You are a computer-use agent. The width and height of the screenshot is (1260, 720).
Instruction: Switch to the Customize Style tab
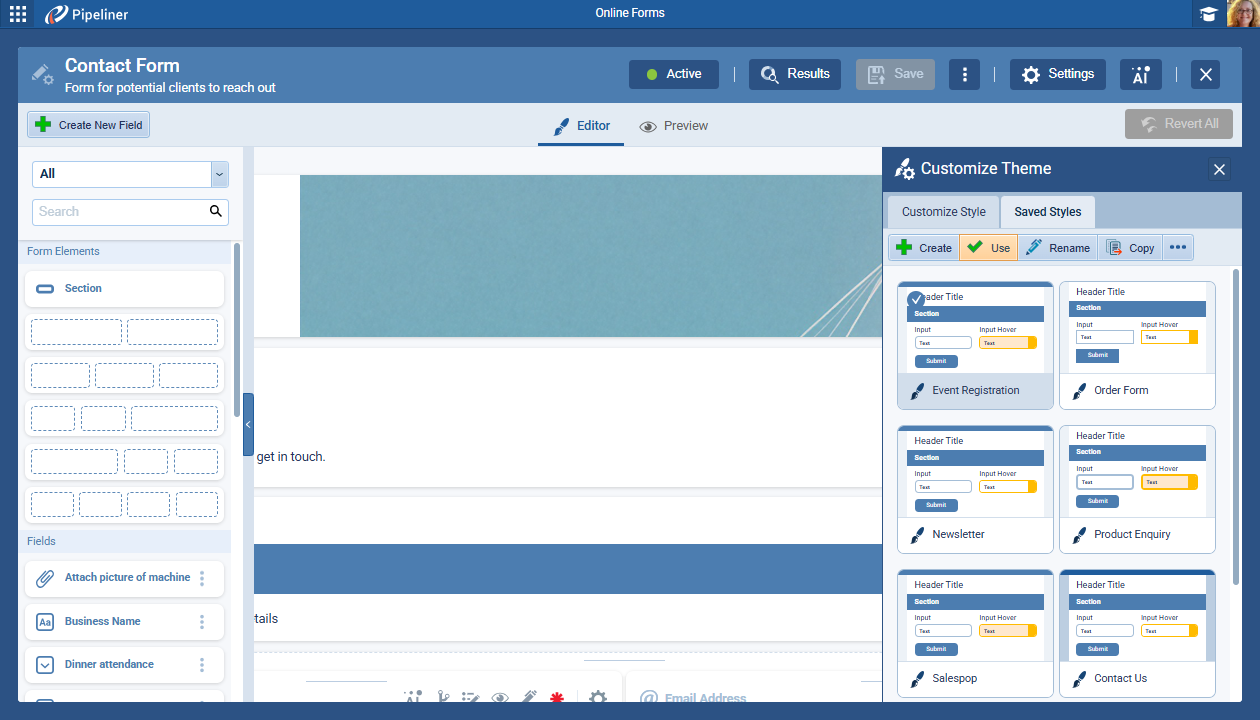[x=943, y=212]
